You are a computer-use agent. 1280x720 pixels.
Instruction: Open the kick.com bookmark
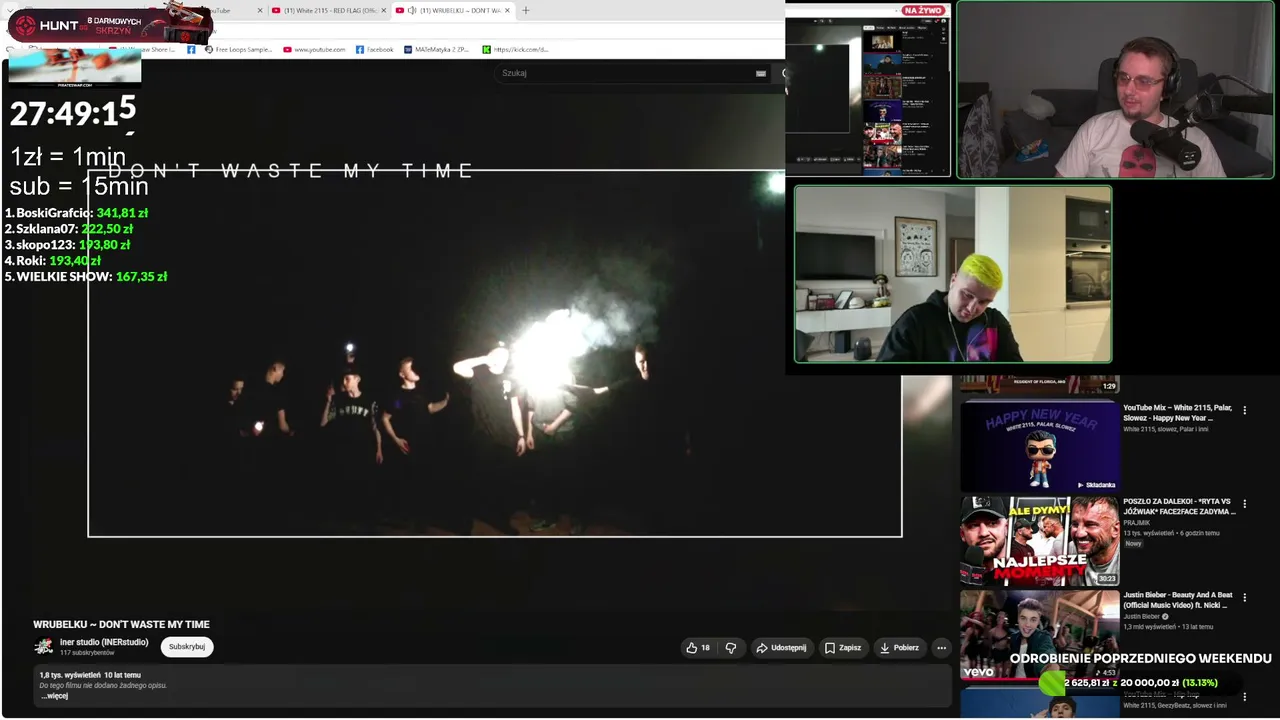[516, 49]
